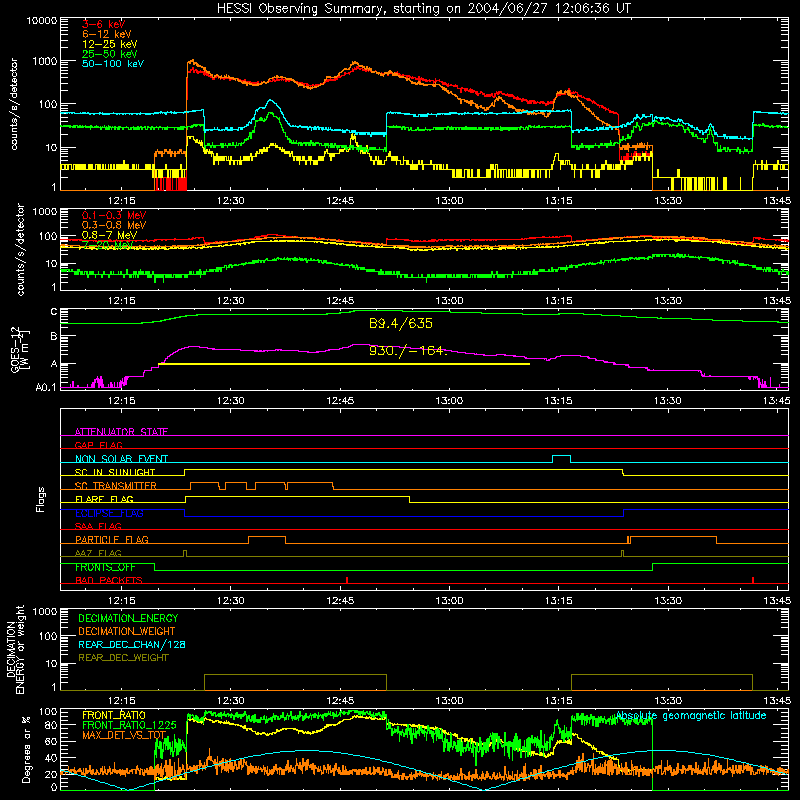
Task: Select the NON_SOLAR_EVENT flag label
Action: pyautogui.click(x=121, y=459)
